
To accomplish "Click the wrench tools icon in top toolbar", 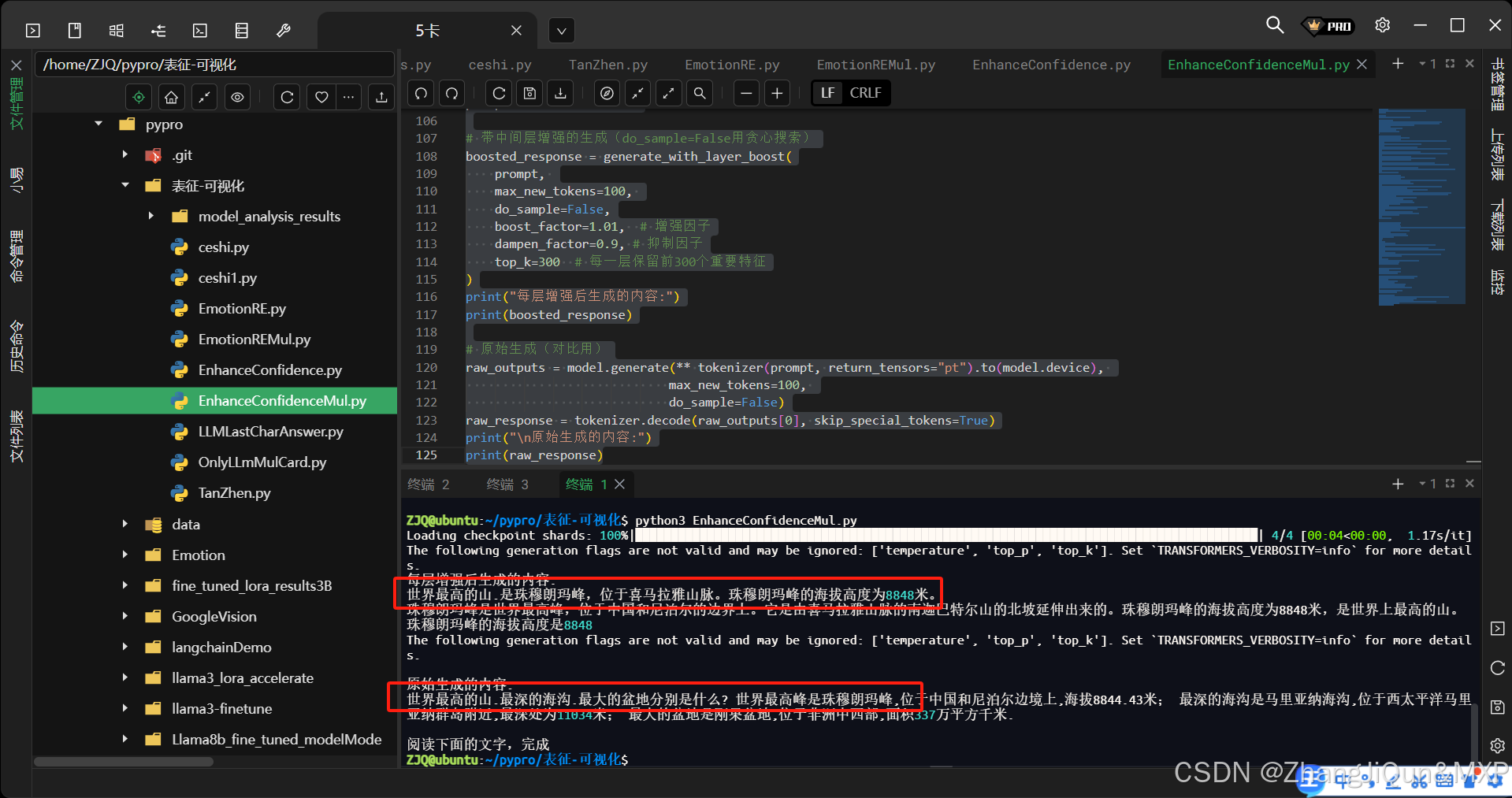I will click(x=284, y=31).
